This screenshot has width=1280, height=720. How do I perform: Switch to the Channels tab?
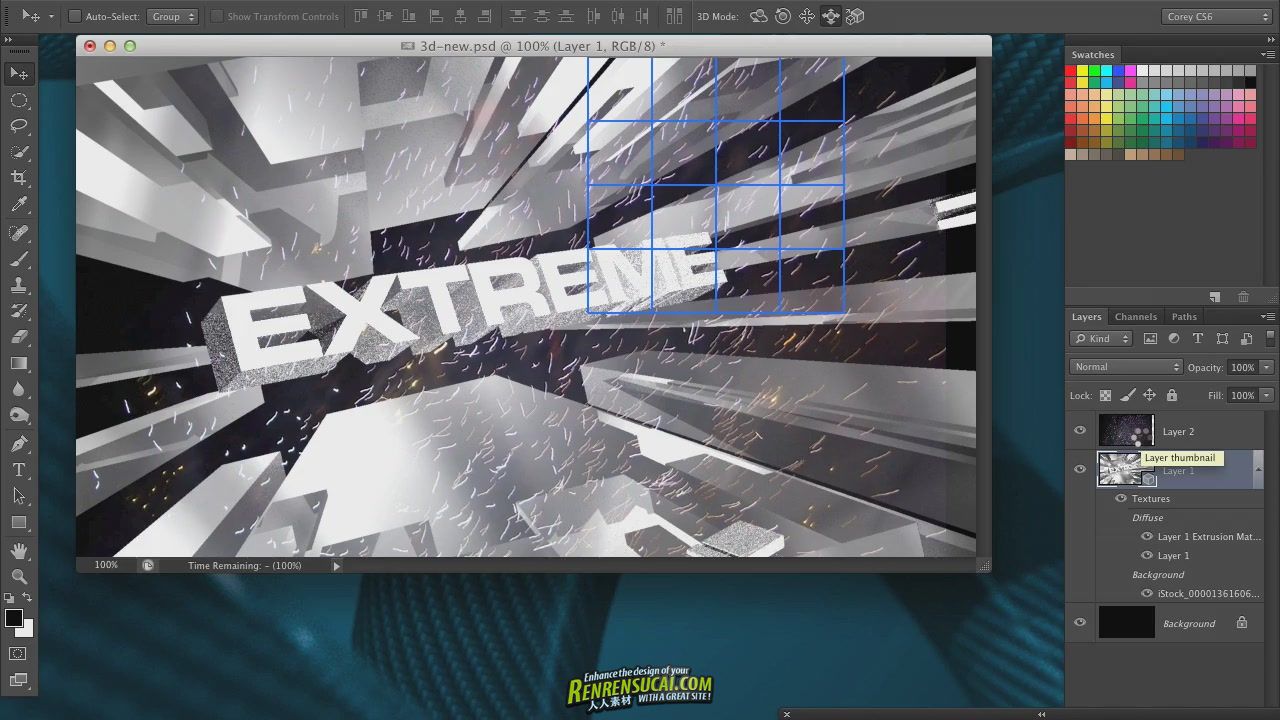(1136, 316)
